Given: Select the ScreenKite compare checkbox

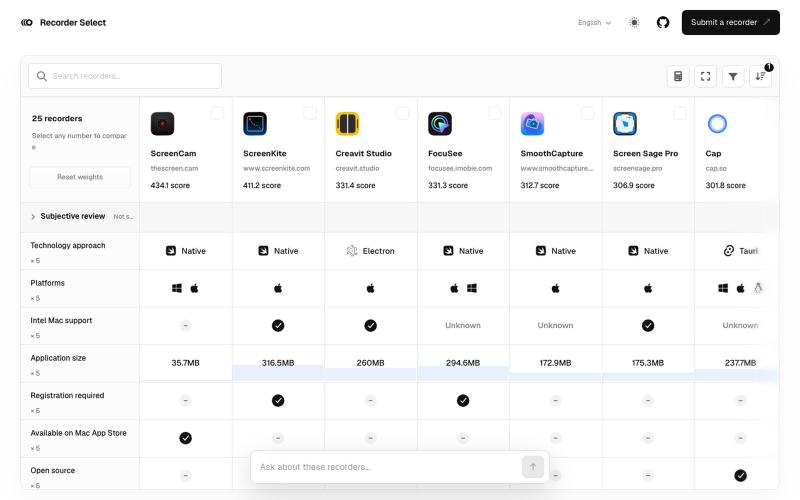Looking at the screenshot, I should 310,113.
